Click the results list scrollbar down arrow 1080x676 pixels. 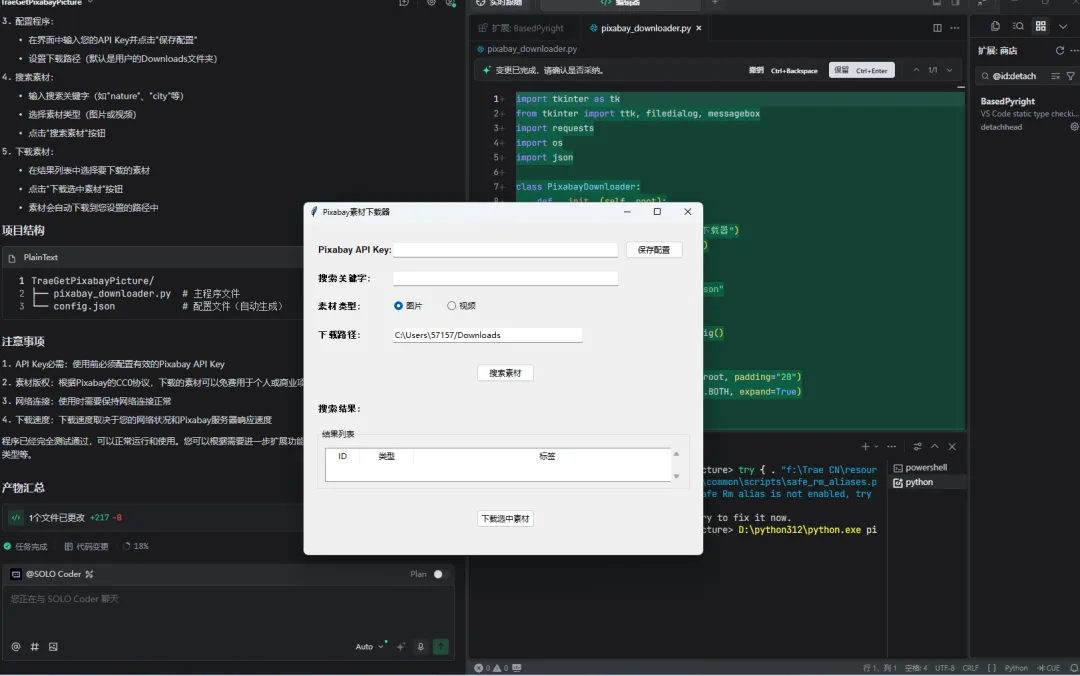676,476
